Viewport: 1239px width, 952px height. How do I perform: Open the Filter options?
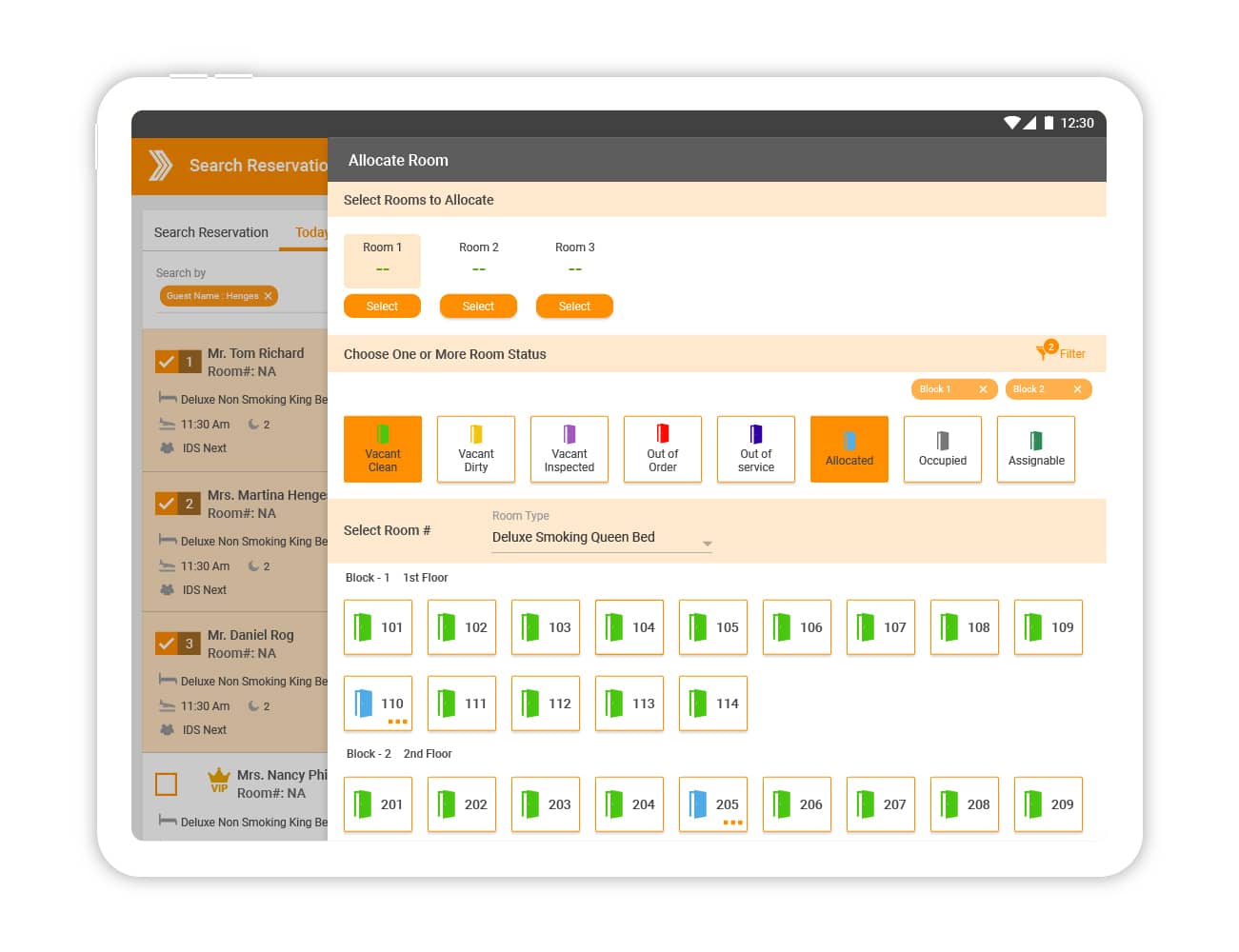[1061, 351]
